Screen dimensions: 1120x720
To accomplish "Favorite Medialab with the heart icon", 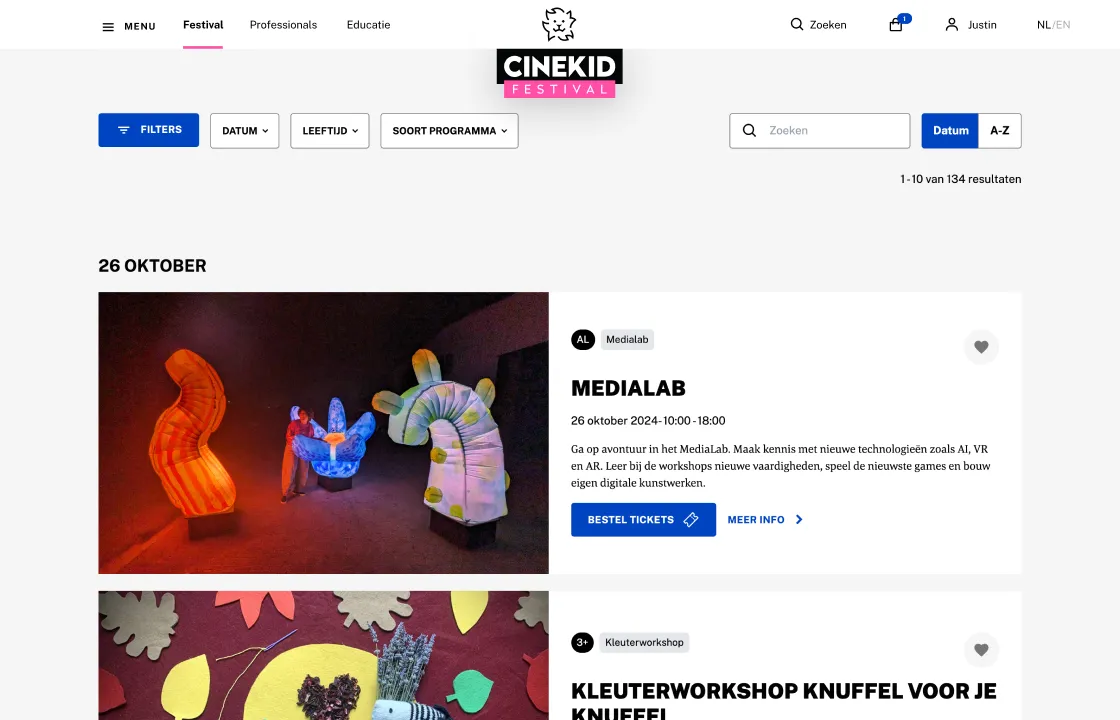I will tap(981, 346).
